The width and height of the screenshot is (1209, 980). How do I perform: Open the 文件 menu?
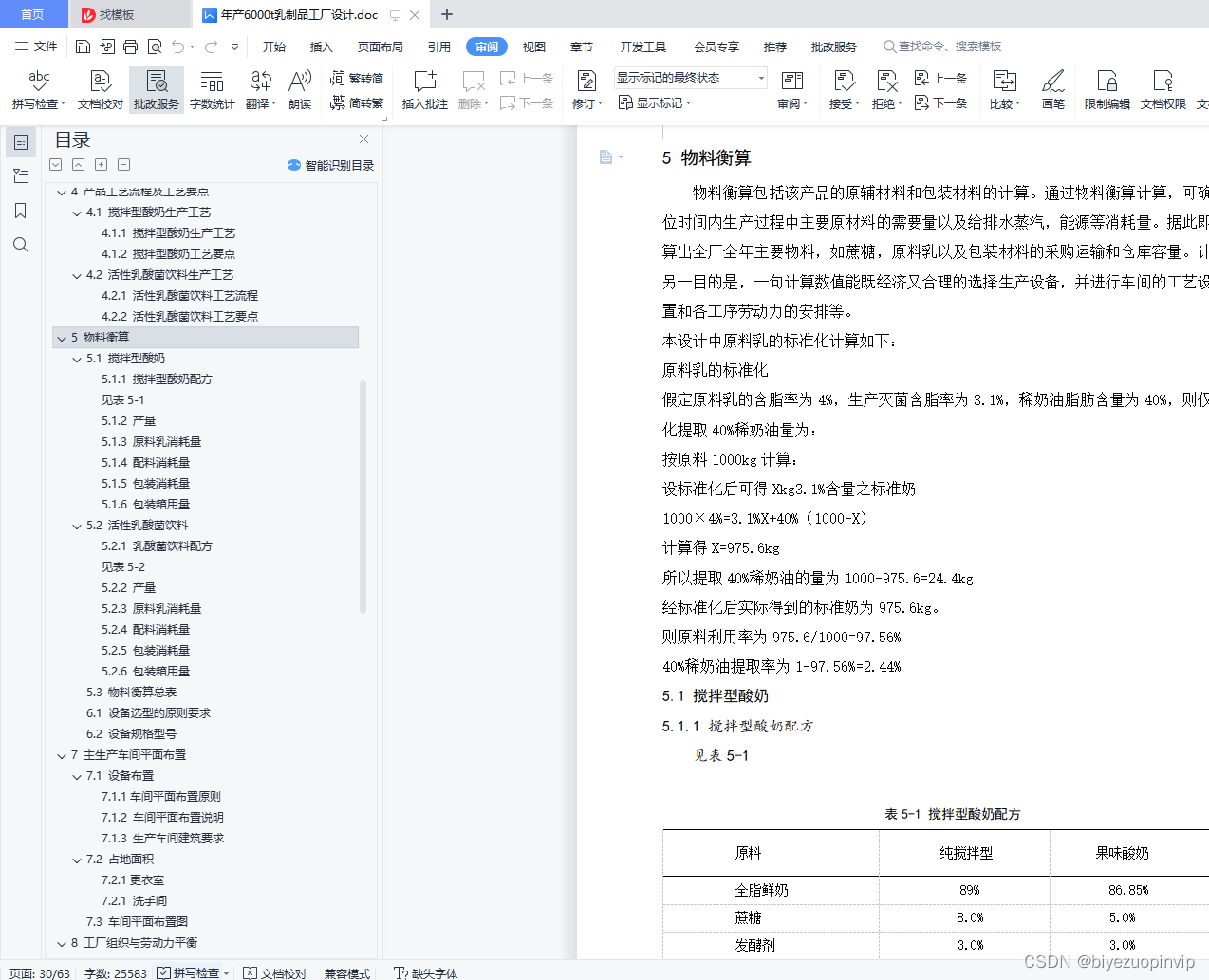(36, 46)
